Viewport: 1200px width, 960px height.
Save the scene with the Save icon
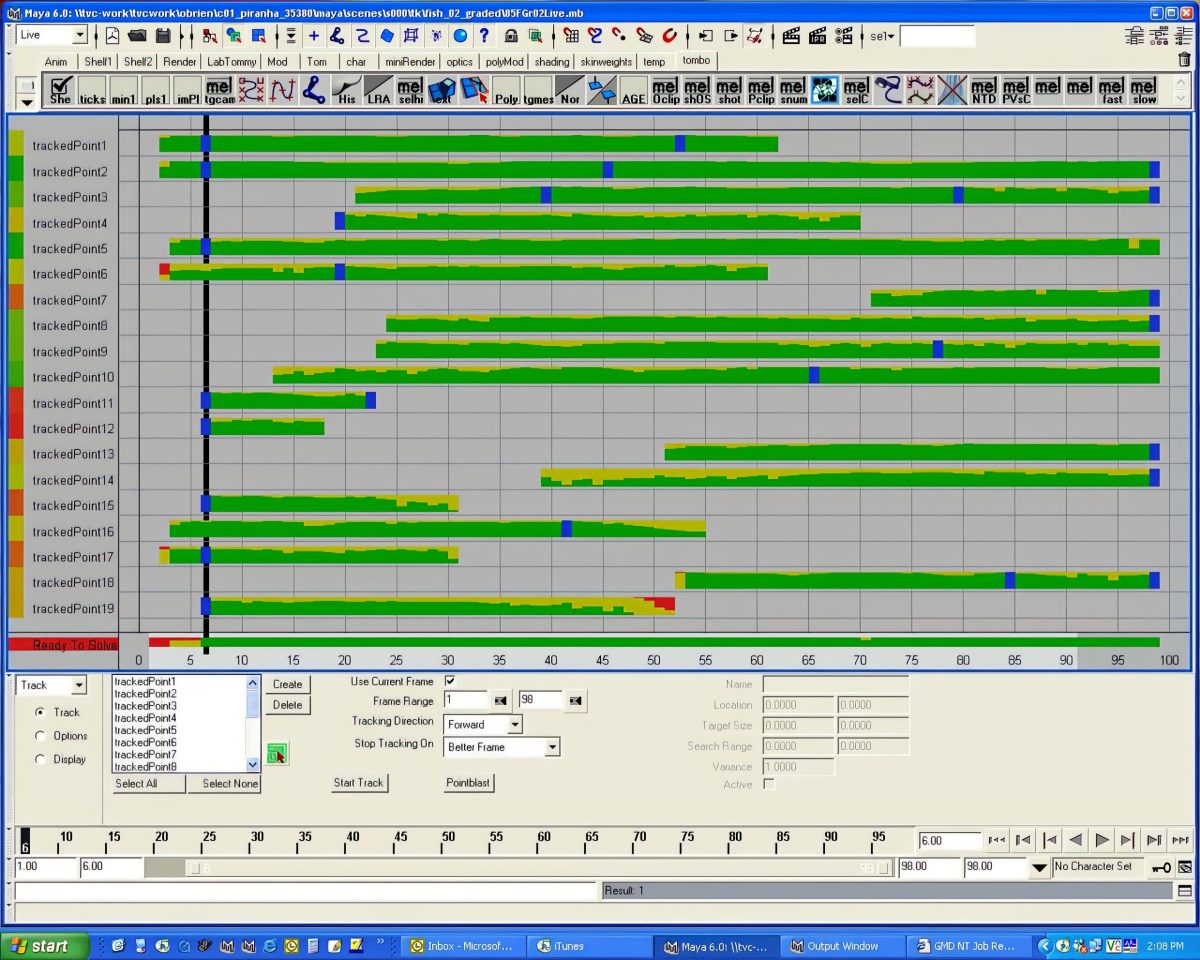tap(162, 35)
